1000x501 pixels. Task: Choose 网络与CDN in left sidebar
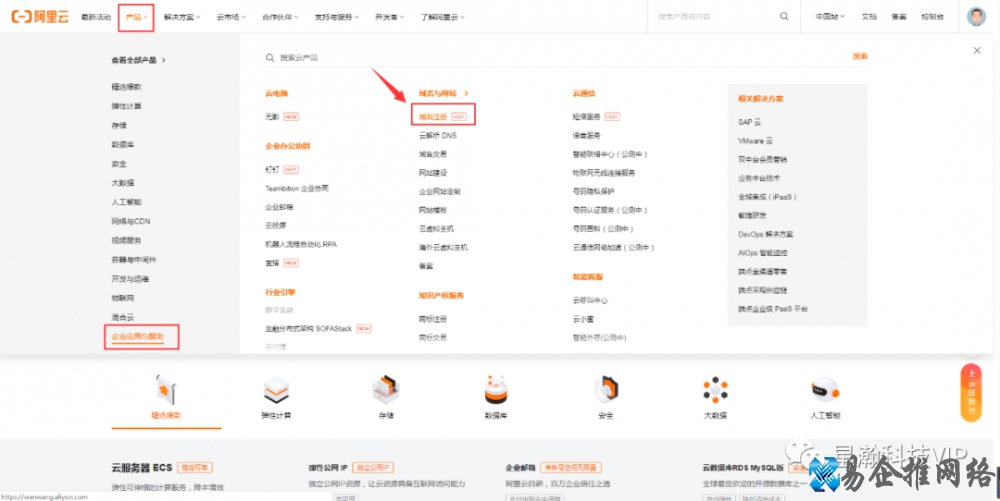[131, 221]
